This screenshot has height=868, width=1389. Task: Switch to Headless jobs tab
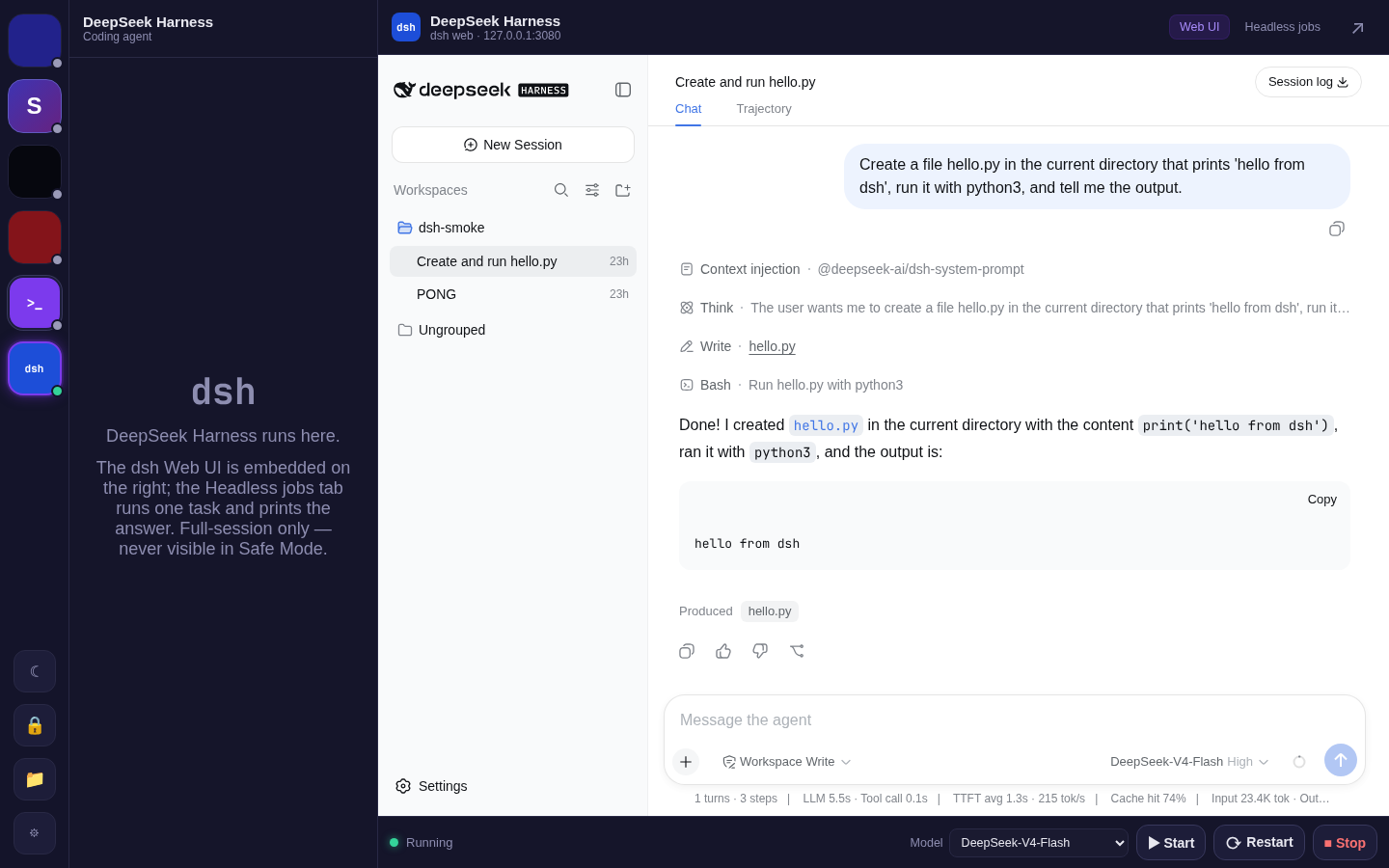(x=1282, y=27)
